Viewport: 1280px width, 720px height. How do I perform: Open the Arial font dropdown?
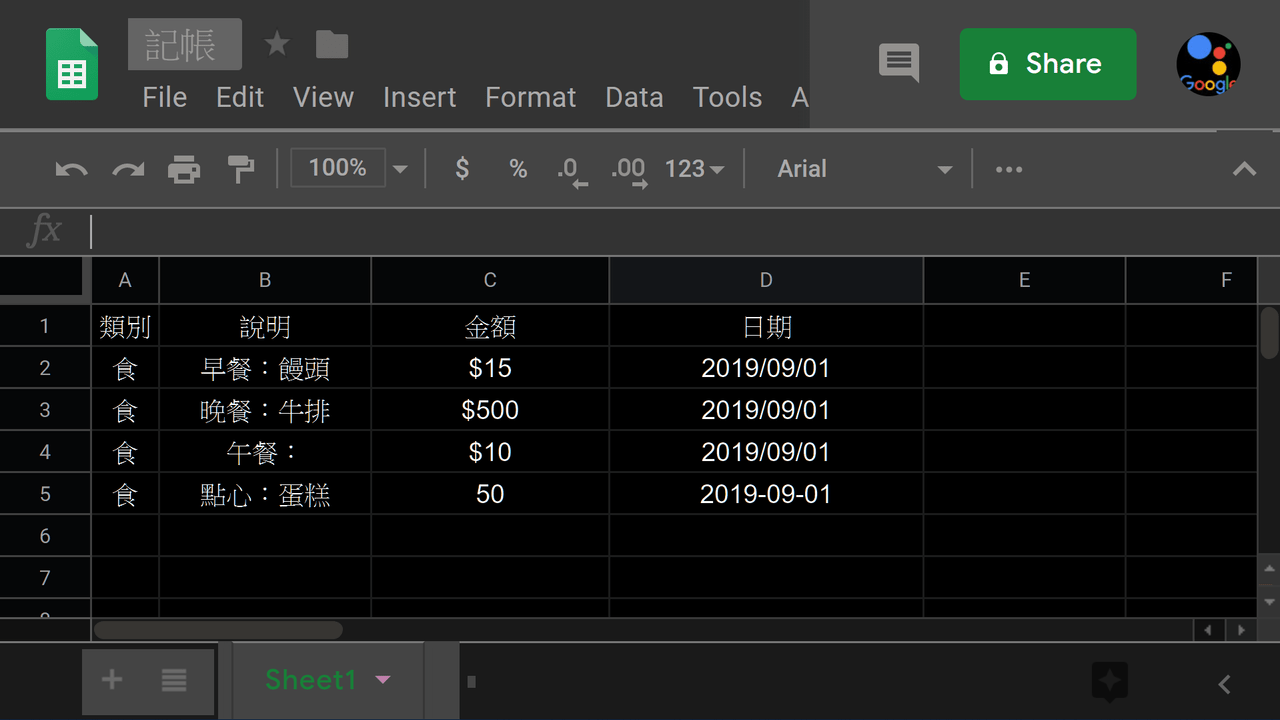tap(864, 169)
